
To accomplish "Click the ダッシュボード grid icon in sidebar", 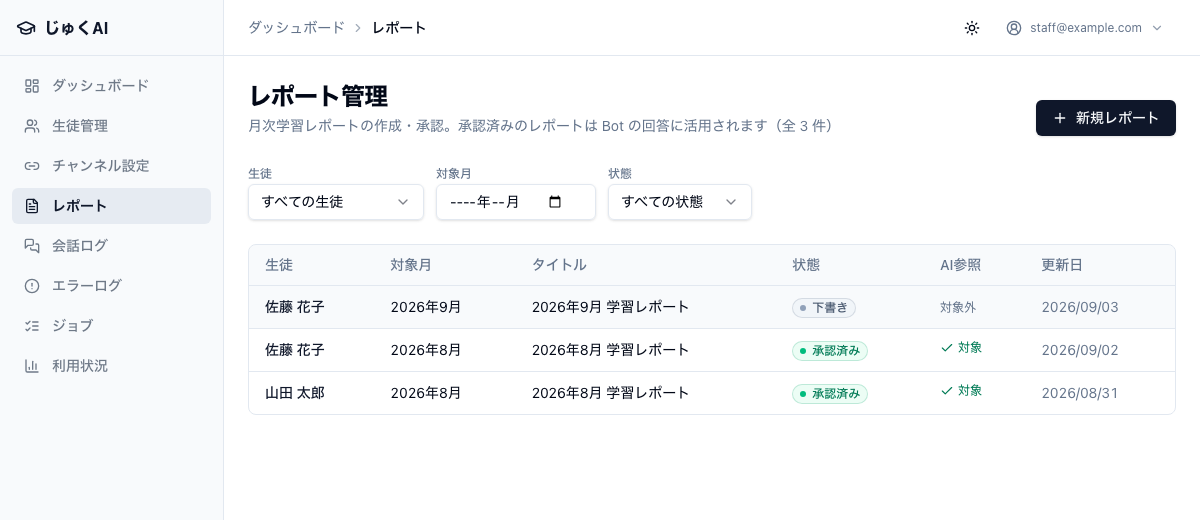I will click(x=32, y=86).
